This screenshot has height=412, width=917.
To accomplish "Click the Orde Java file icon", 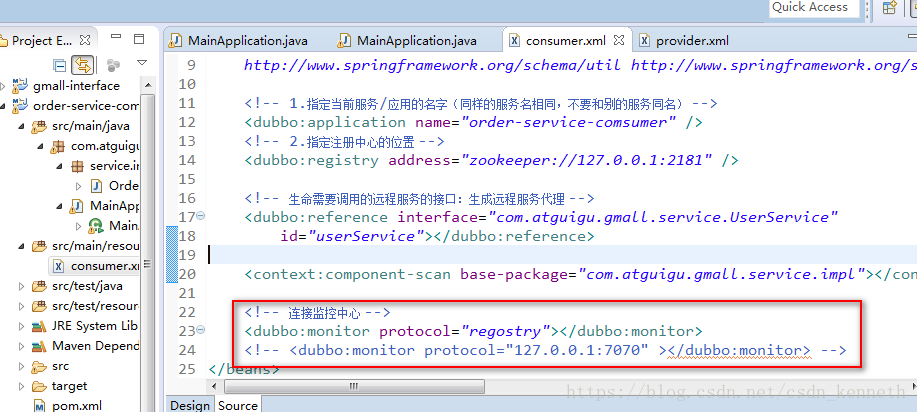I will [x=96, y=186].
